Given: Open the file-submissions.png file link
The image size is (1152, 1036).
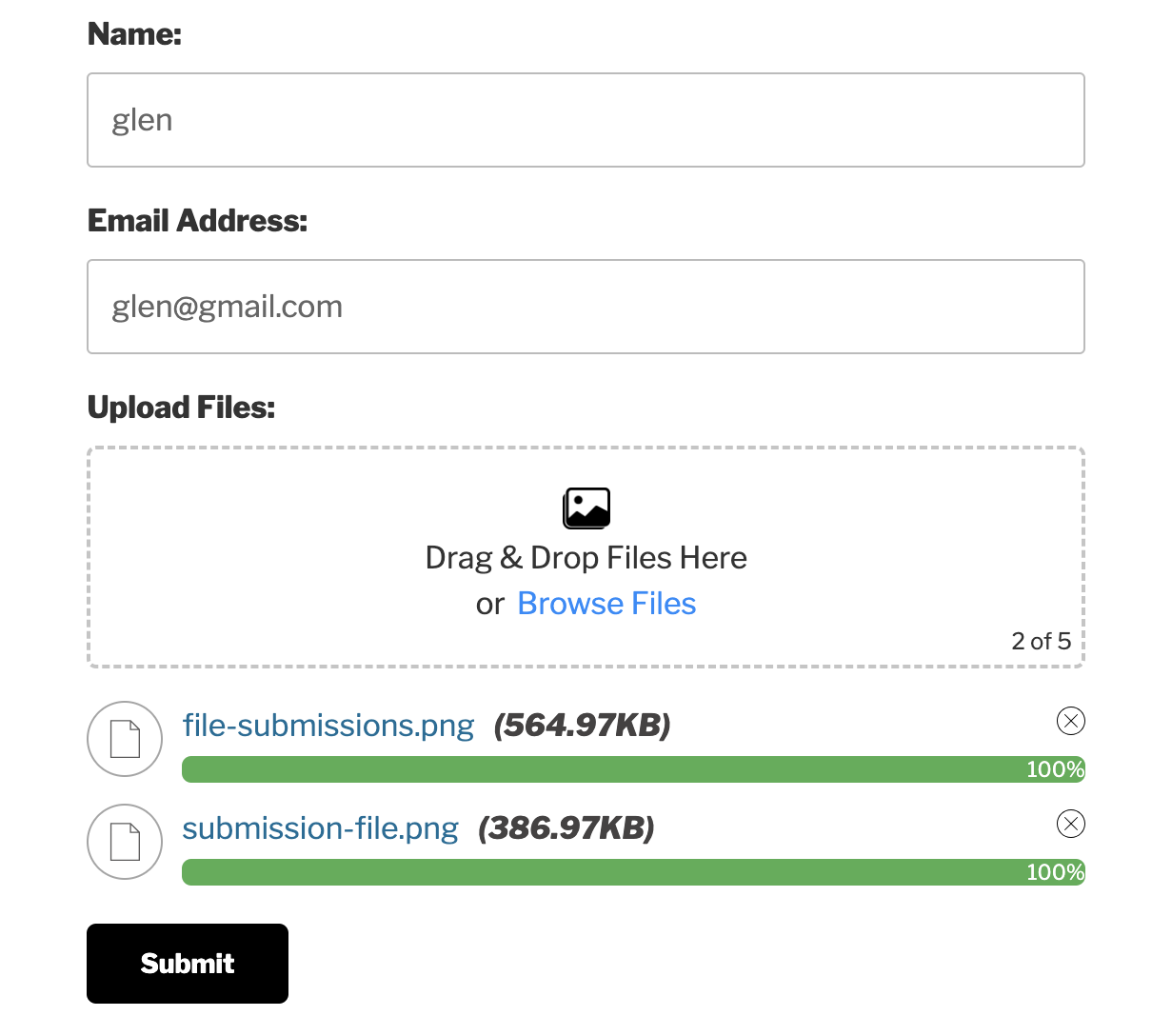Looking at the screenshot, I should pyautogui.click(x=328, y=726).
